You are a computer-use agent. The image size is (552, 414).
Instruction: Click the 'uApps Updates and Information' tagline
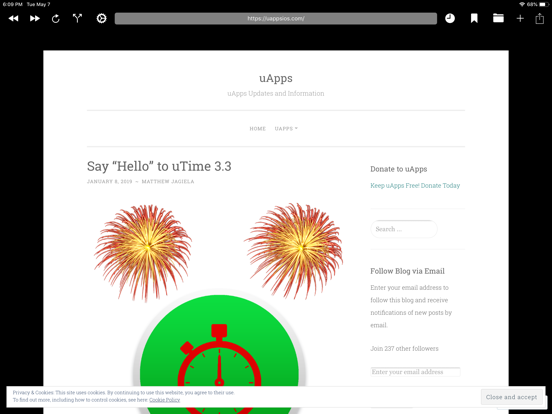(276, 94)
